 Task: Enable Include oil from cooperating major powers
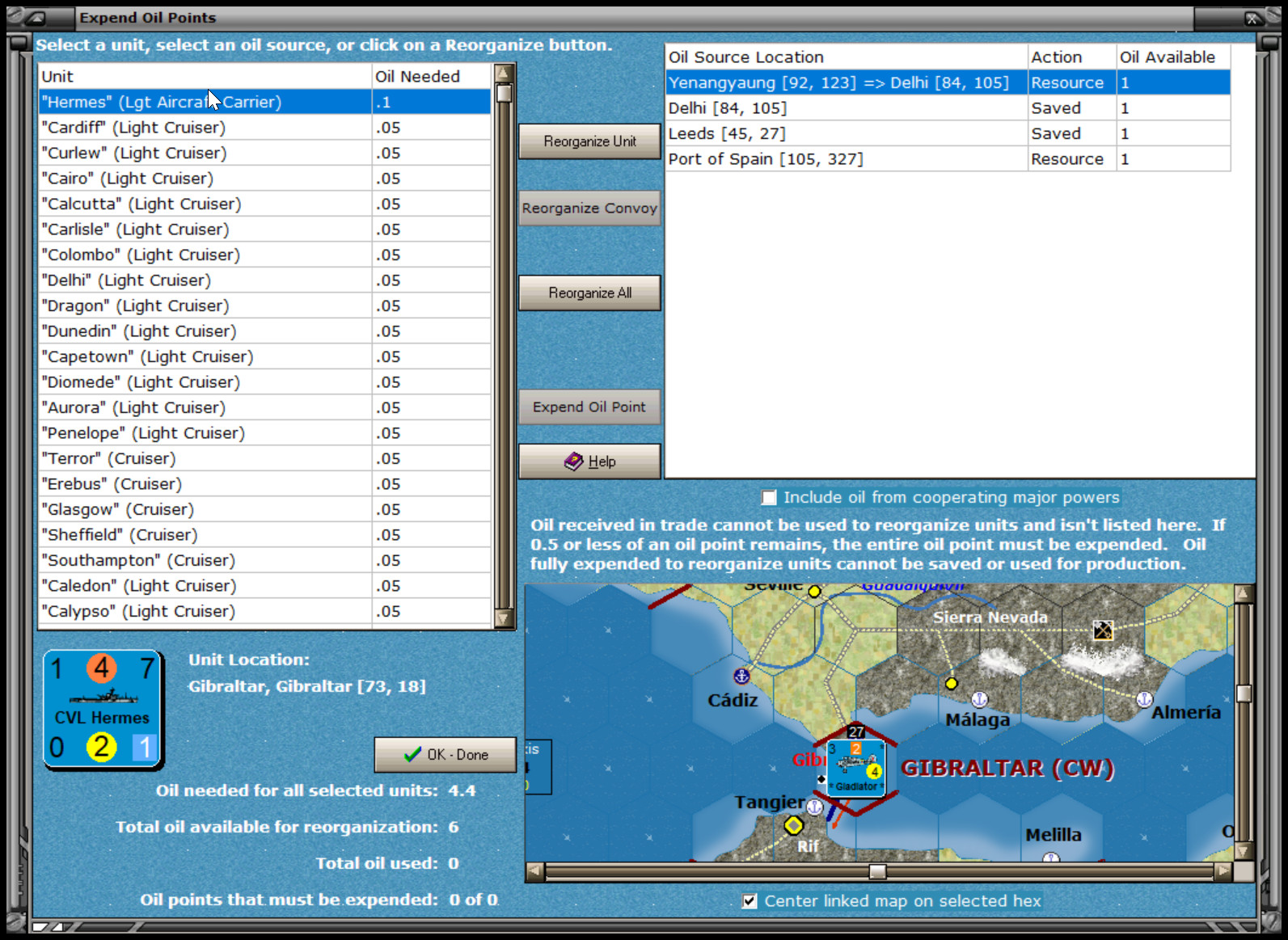[x=769, y=498]
